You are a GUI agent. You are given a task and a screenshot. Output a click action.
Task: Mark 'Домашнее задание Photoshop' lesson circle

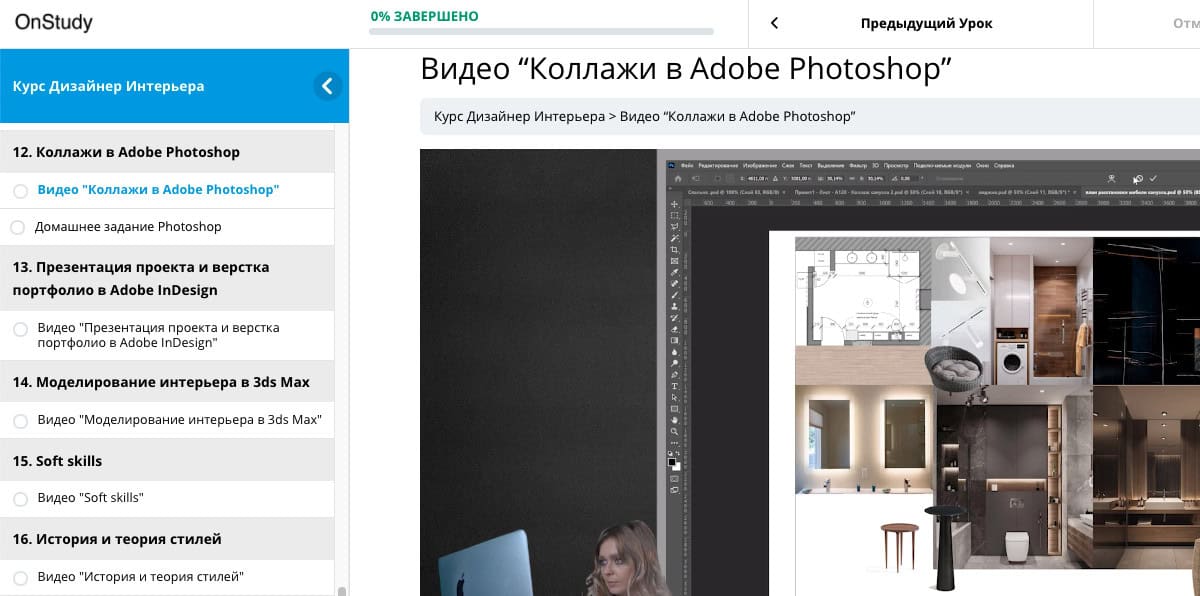point(17,228)
